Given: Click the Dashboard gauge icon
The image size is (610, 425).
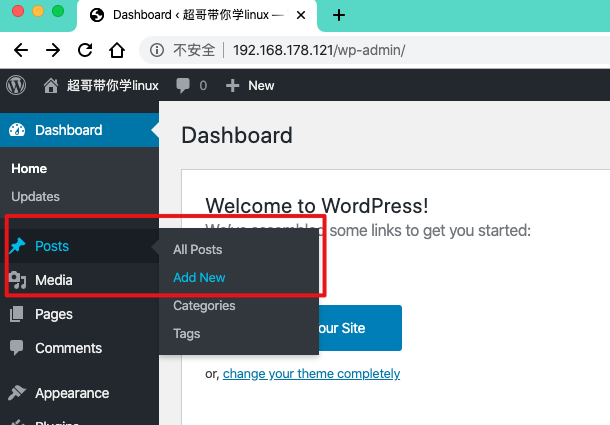Looking at the screenshot, I should click(17, 130).
